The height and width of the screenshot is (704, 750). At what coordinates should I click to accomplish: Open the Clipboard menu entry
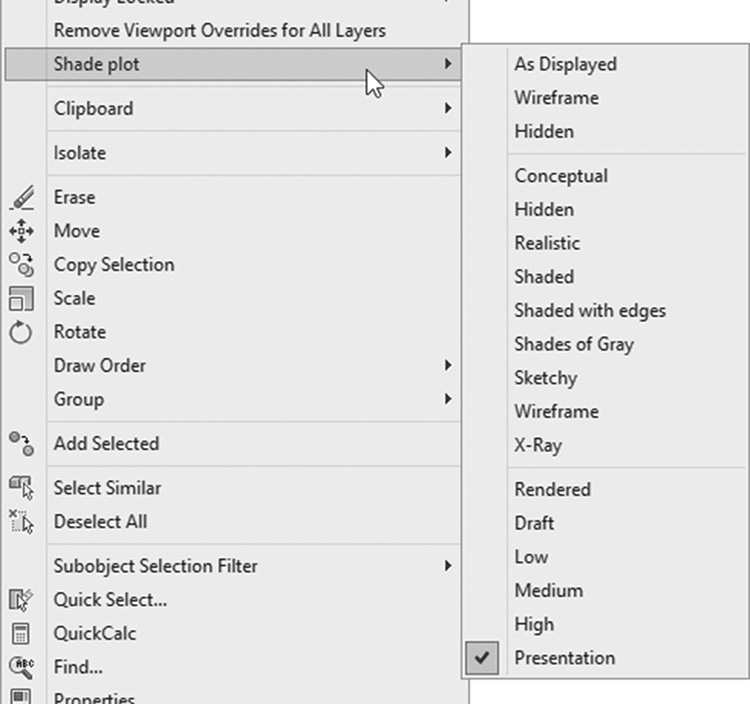(233, 109)
